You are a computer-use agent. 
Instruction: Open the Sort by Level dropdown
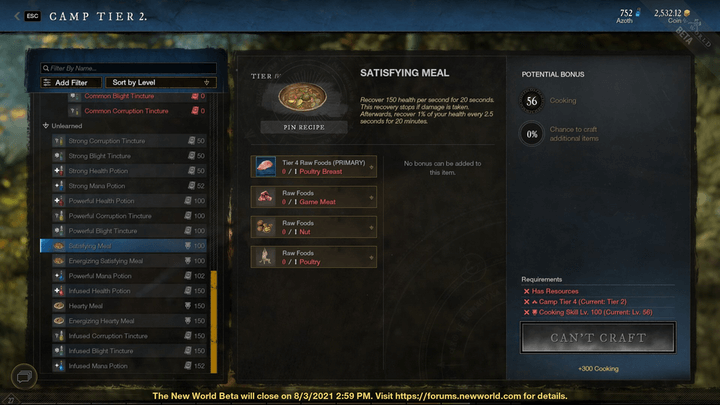point(161,83)
